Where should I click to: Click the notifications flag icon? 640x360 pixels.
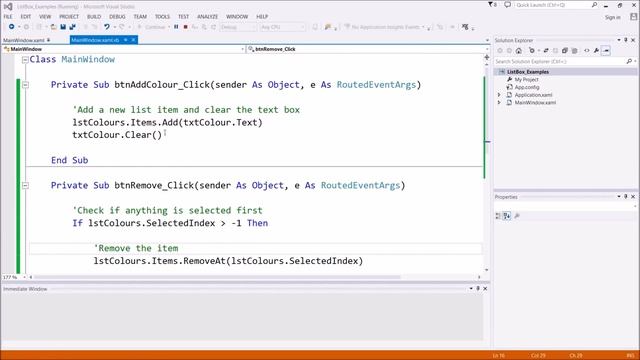[x=491, y=5]
